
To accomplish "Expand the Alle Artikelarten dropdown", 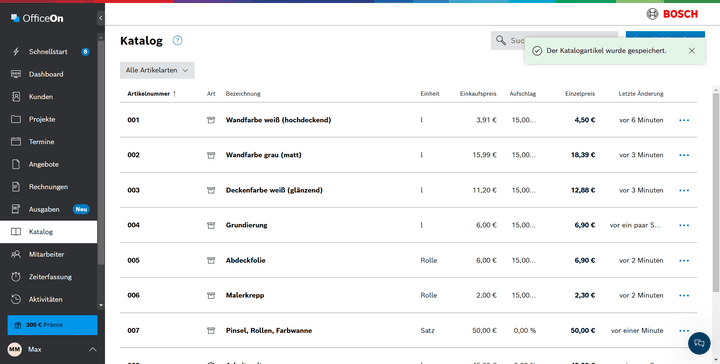I will pyautogui.click(x=157, y=70).
